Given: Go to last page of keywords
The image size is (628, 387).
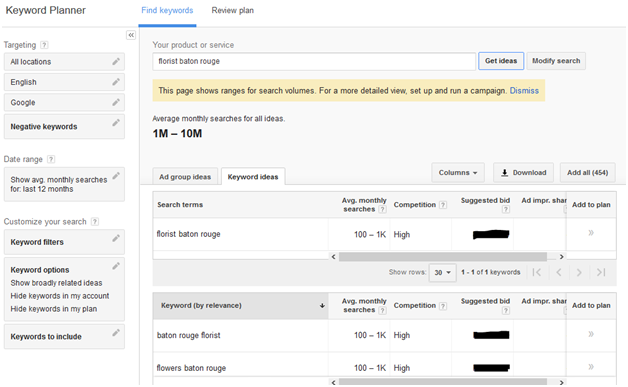Looking at the screenshot, I should (601, 272).
